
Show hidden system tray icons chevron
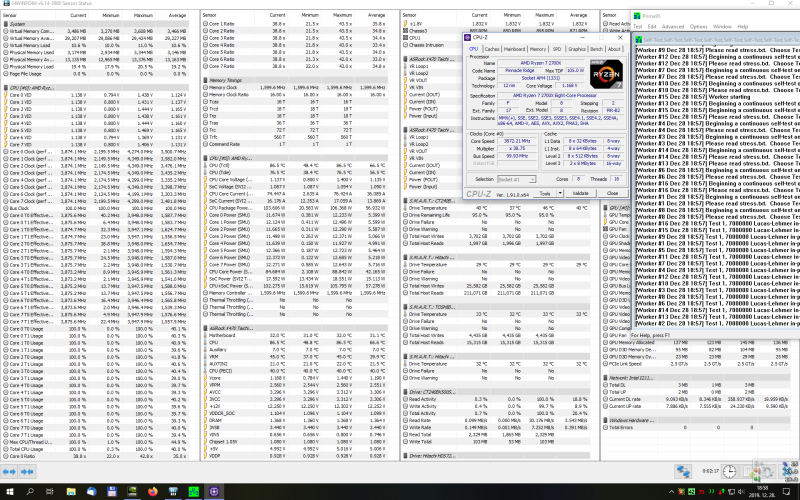point(672,492)
